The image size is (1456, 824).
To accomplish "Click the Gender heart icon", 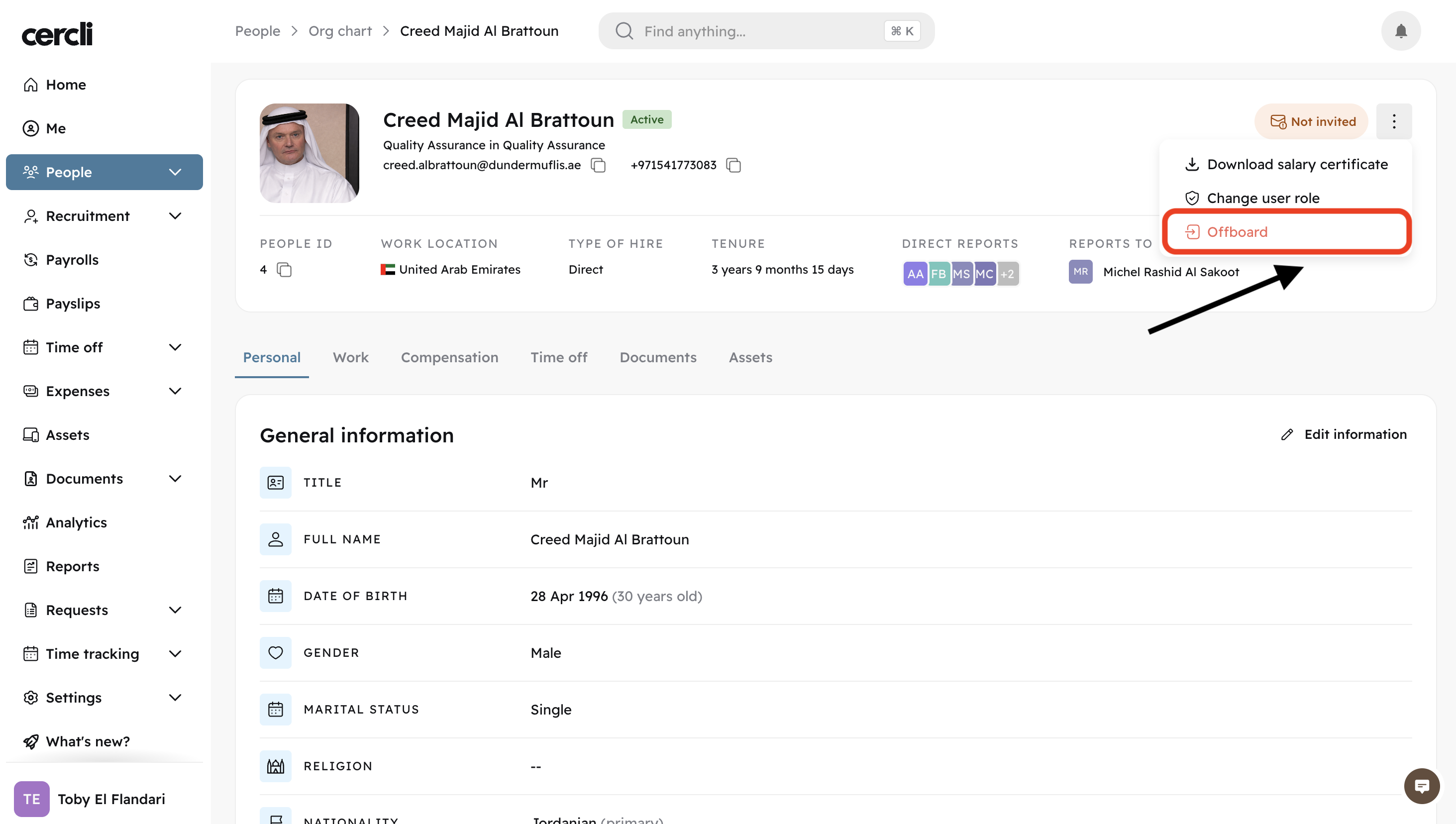I will coord(276,652).
